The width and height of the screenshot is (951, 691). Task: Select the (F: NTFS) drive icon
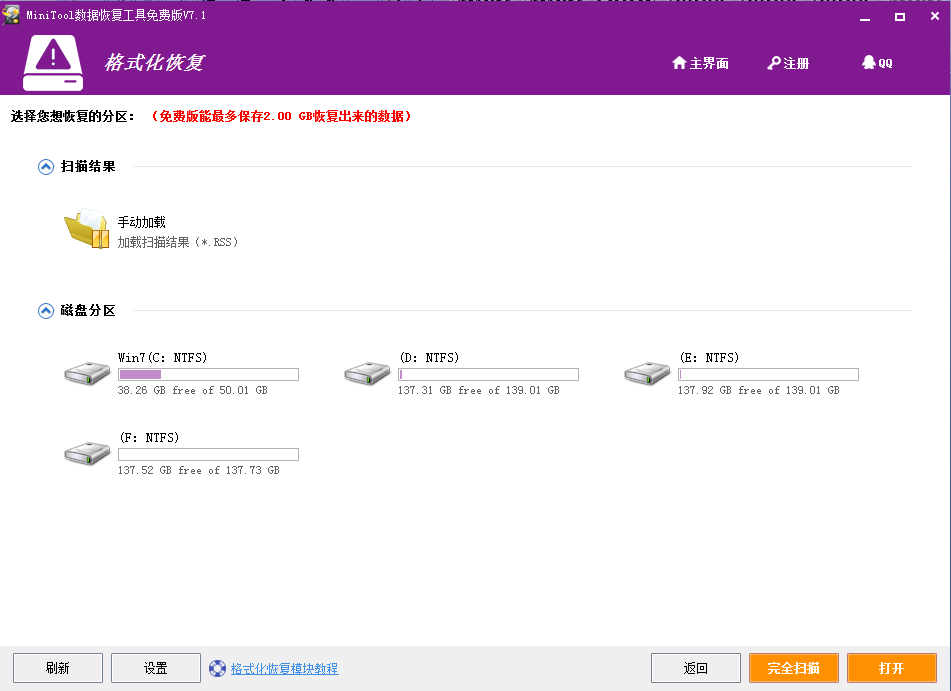pyautogui.click(x=87, y=453)
